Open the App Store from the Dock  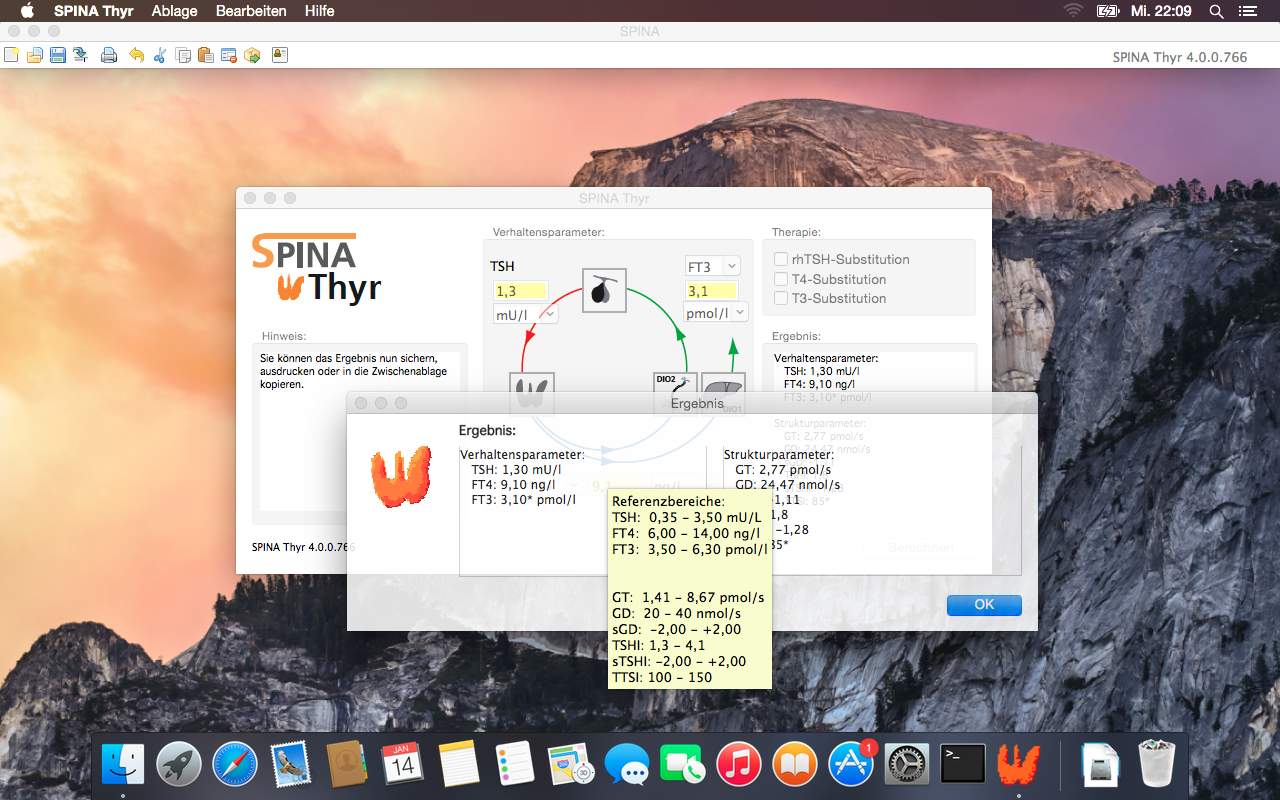click(x=850, y=765)
